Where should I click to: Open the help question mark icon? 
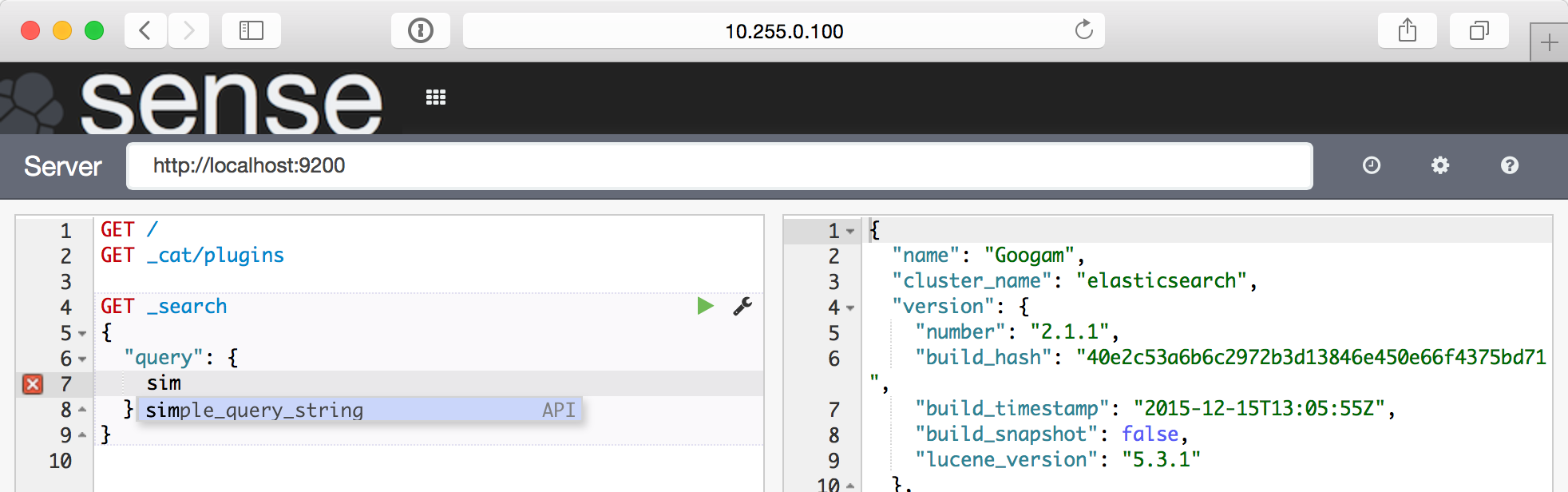(1509, 165)
